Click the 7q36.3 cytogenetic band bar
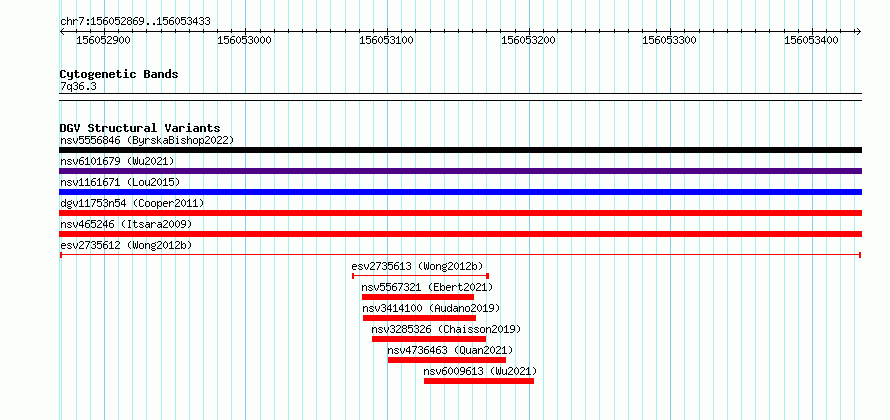Viewport: 890px width, 420px height. coord(460,97)
